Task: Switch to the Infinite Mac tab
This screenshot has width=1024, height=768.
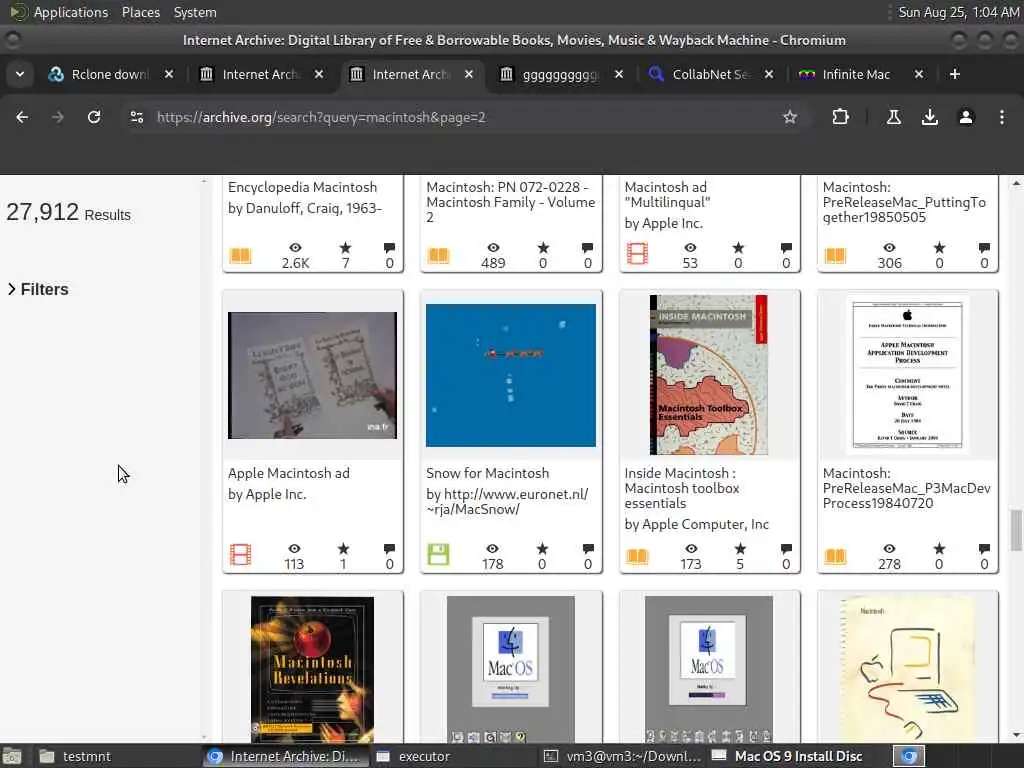Action: (x=856, y=74)
